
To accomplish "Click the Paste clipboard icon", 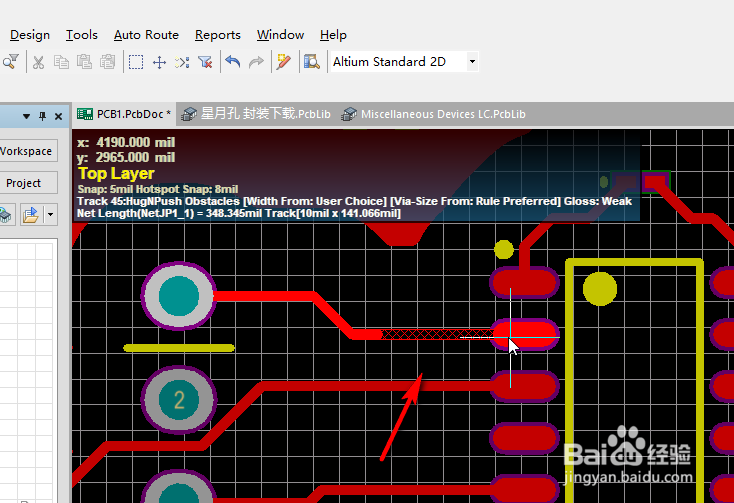I will [84, 62].
